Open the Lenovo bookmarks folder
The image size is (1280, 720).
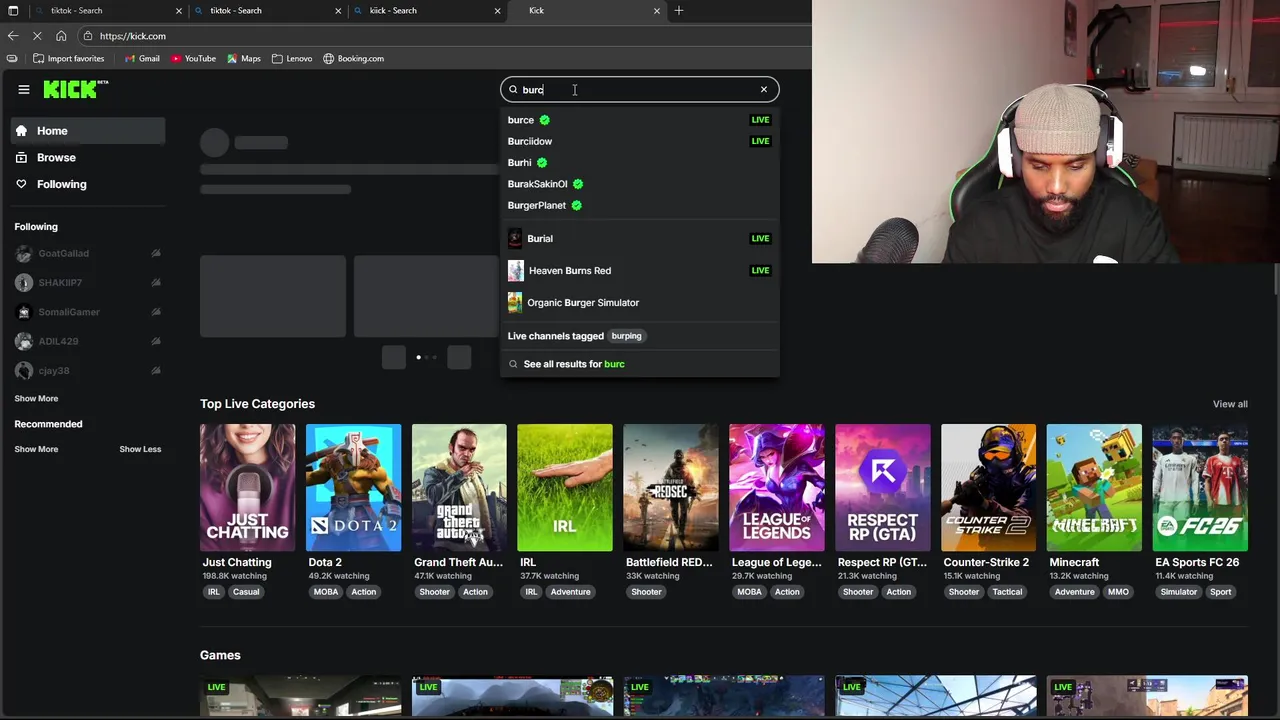[292, 58]
